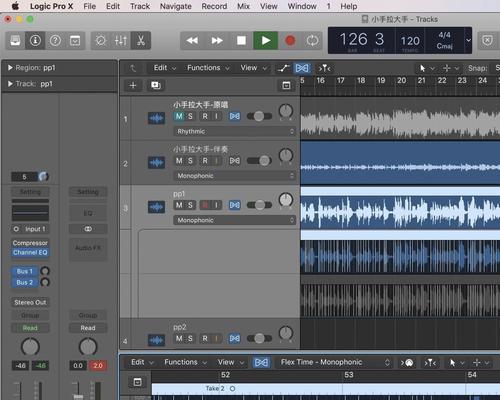Open the Rhythmic flex mode dropdown
Image resolution: width=500 pixels, height=400 pixels.
click(x=235, y=131)
